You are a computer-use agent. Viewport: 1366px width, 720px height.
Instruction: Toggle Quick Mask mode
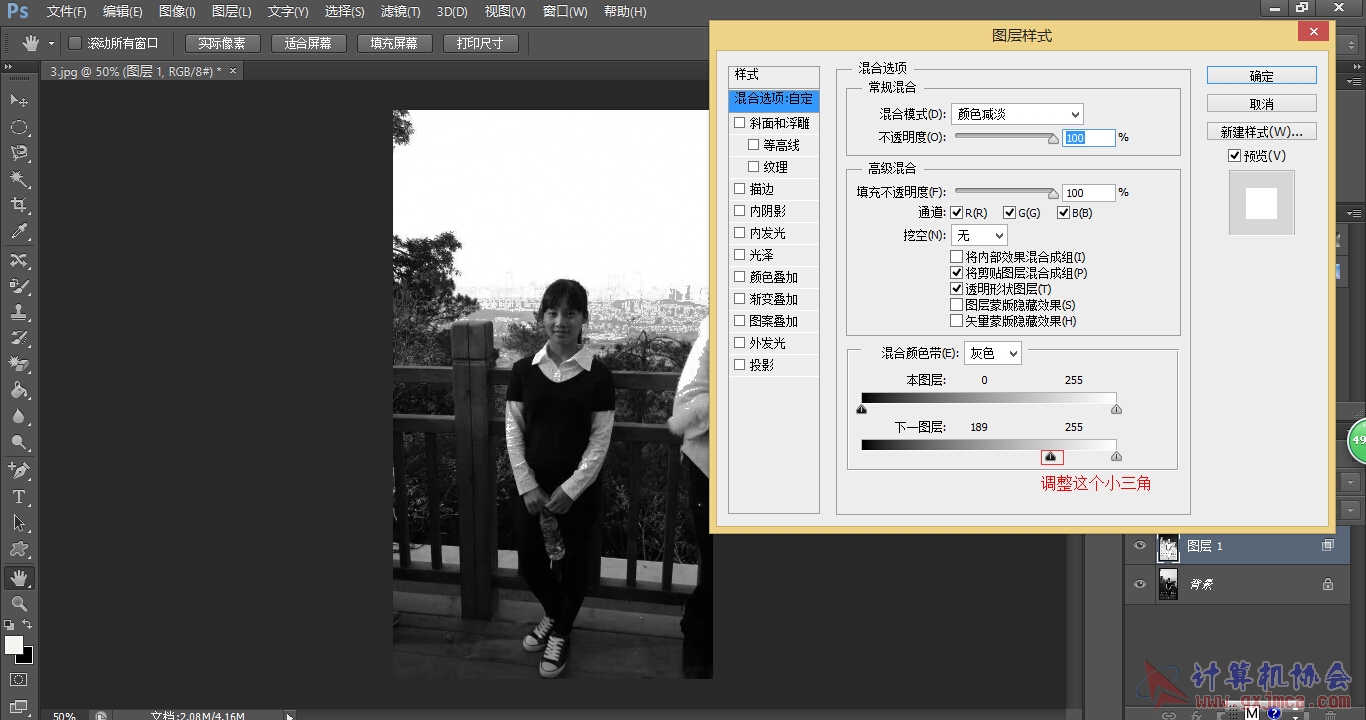pos(19,680)
